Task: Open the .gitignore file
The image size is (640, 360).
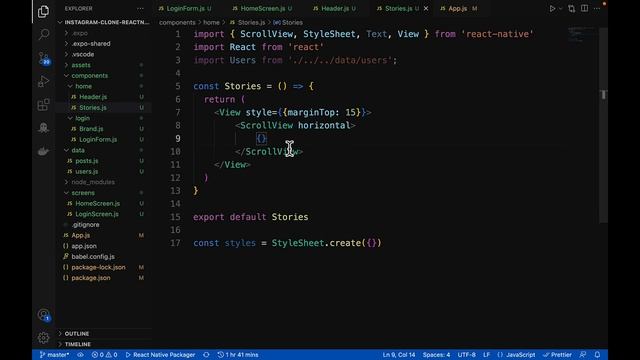Action: click(85, 224)
